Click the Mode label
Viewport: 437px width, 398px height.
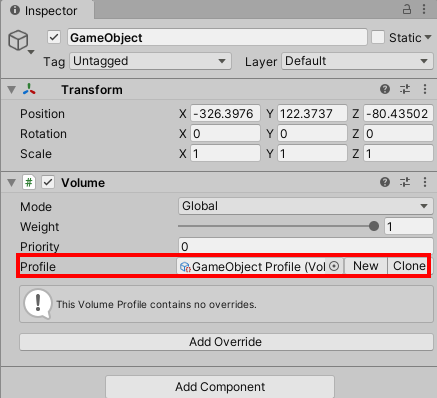coord(36,207)
